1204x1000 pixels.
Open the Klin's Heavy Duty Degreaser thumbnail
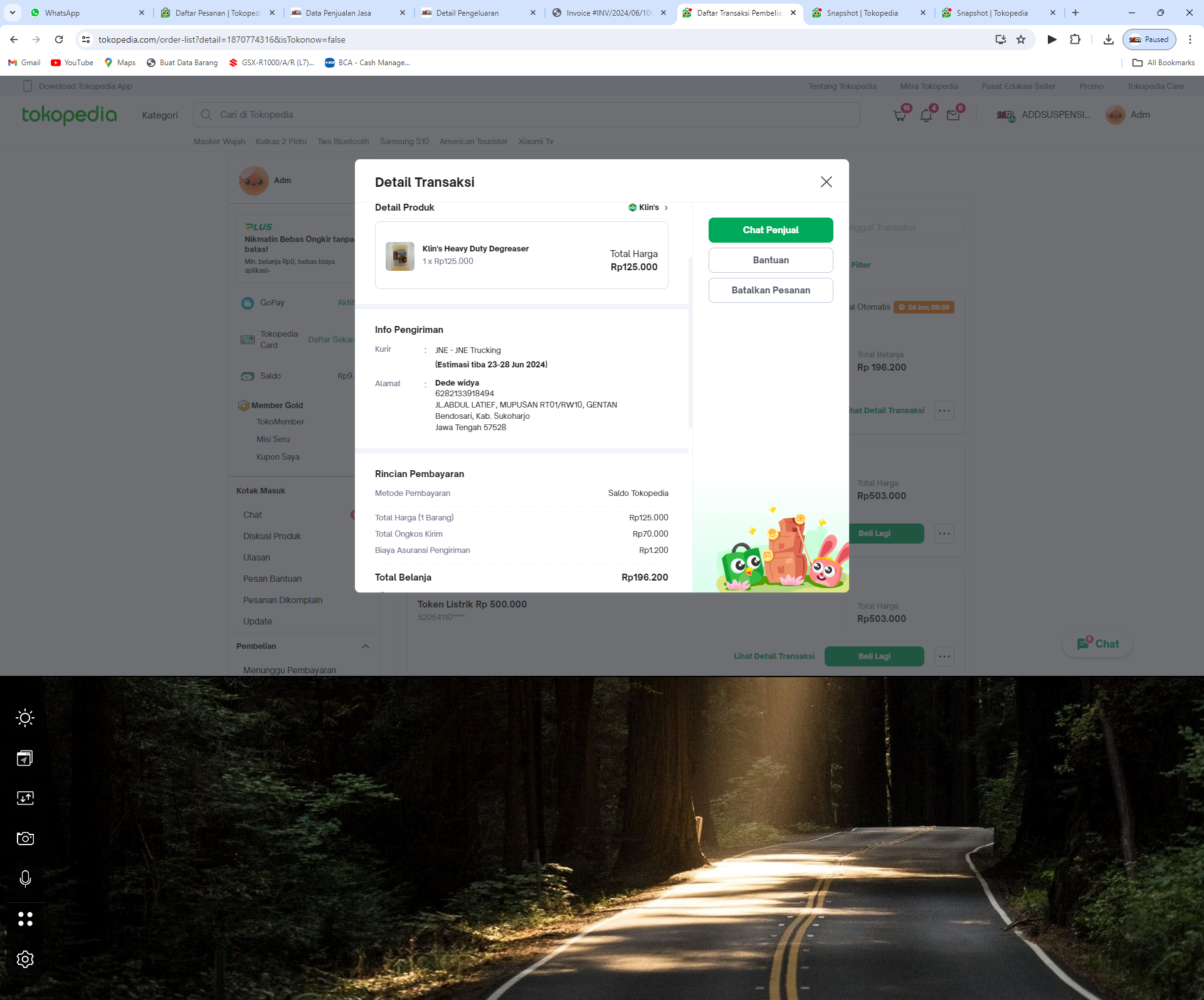click(x=400, y=256)
